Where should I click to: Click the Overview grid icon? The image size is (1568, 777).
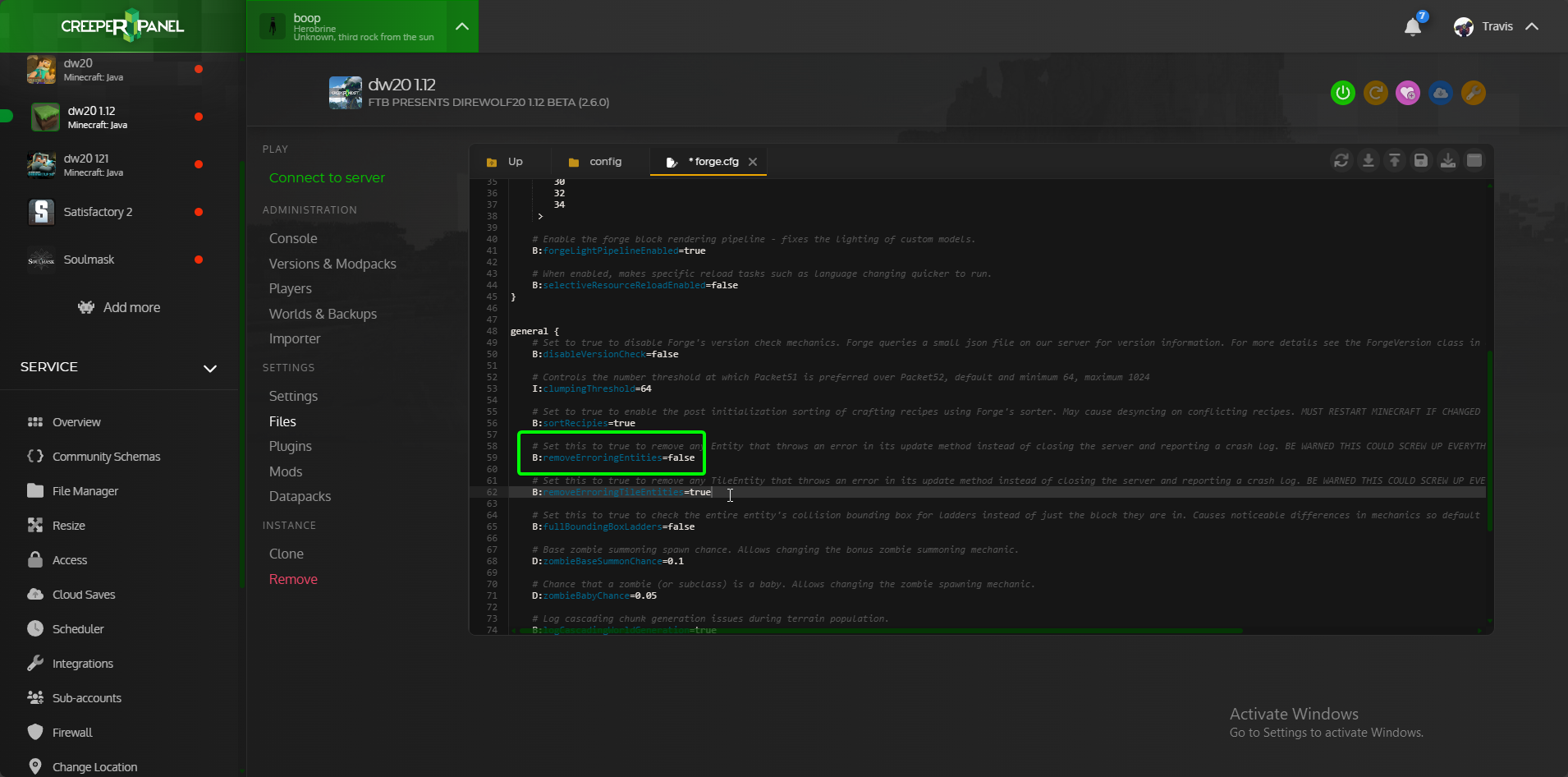point(35,422)
